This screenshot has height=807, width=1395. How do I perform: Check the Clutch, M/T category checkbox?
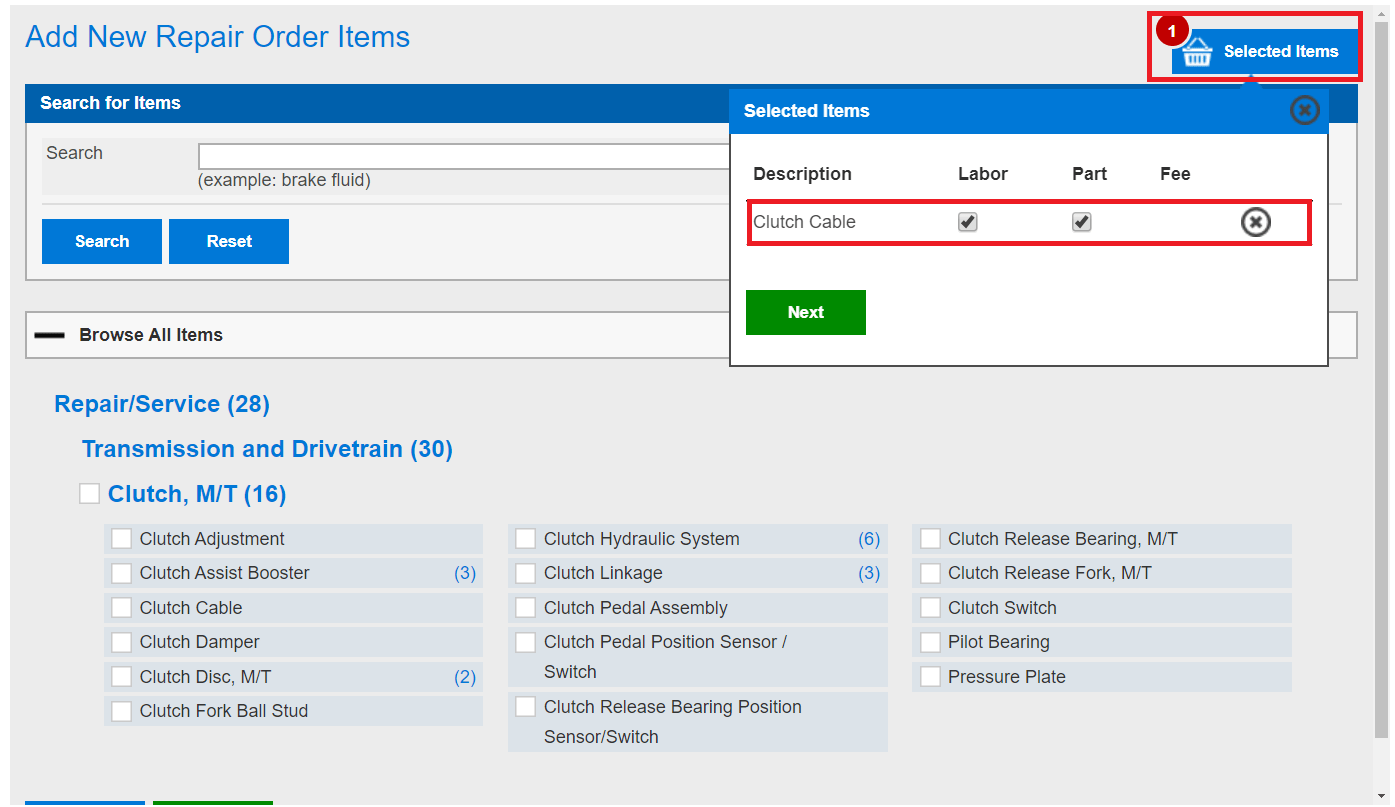pos(89,492)
